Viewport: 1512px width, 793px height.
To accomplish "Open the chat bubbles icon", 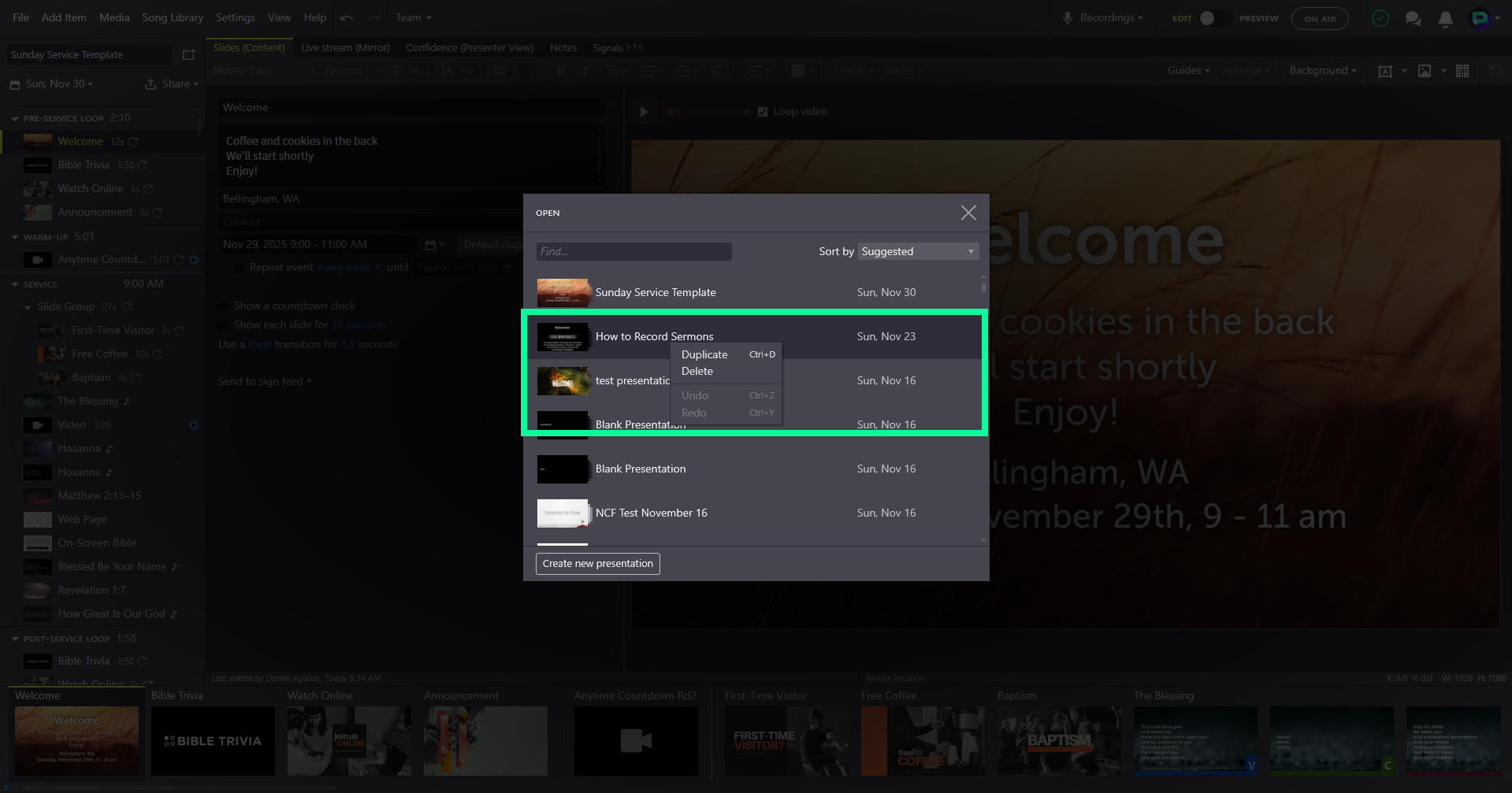I will tap(1414, 18).
